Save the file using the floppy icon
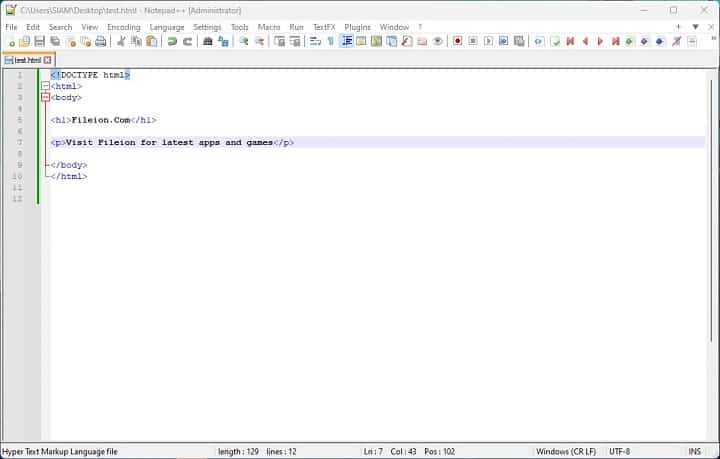 coord(39,42)
